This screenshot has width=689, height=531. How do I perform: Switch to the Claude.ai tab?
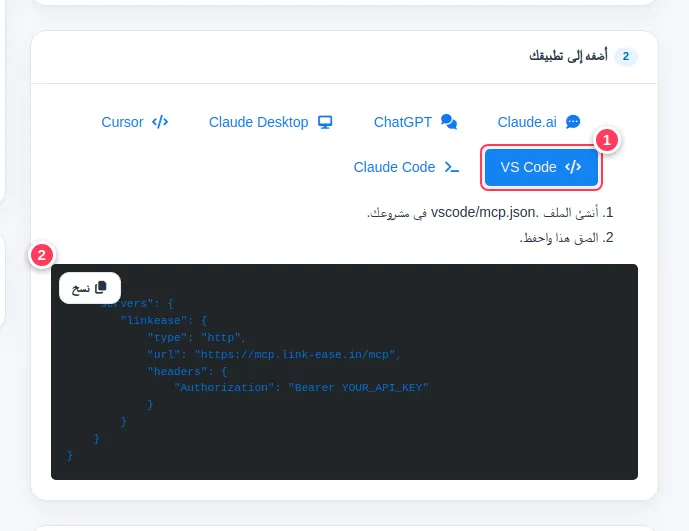pyautogui.click(x=539, y=122)
